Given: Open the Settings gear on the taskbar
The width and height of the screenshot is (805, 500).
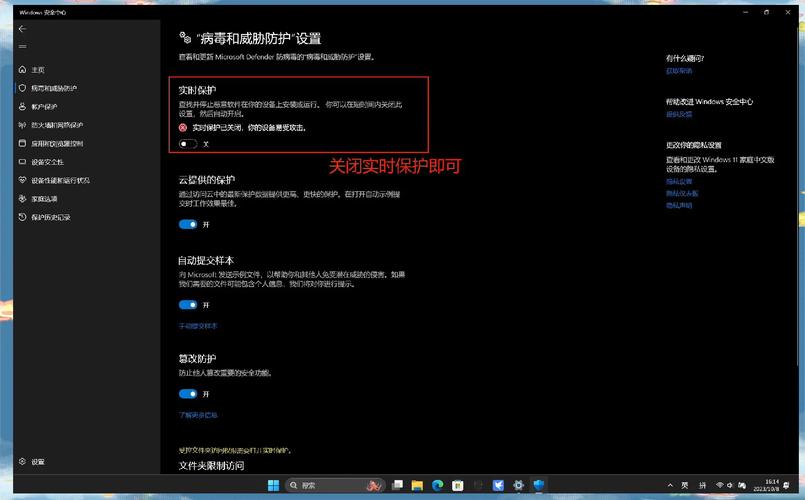Looking at the screenshot, I should point(519,485).
